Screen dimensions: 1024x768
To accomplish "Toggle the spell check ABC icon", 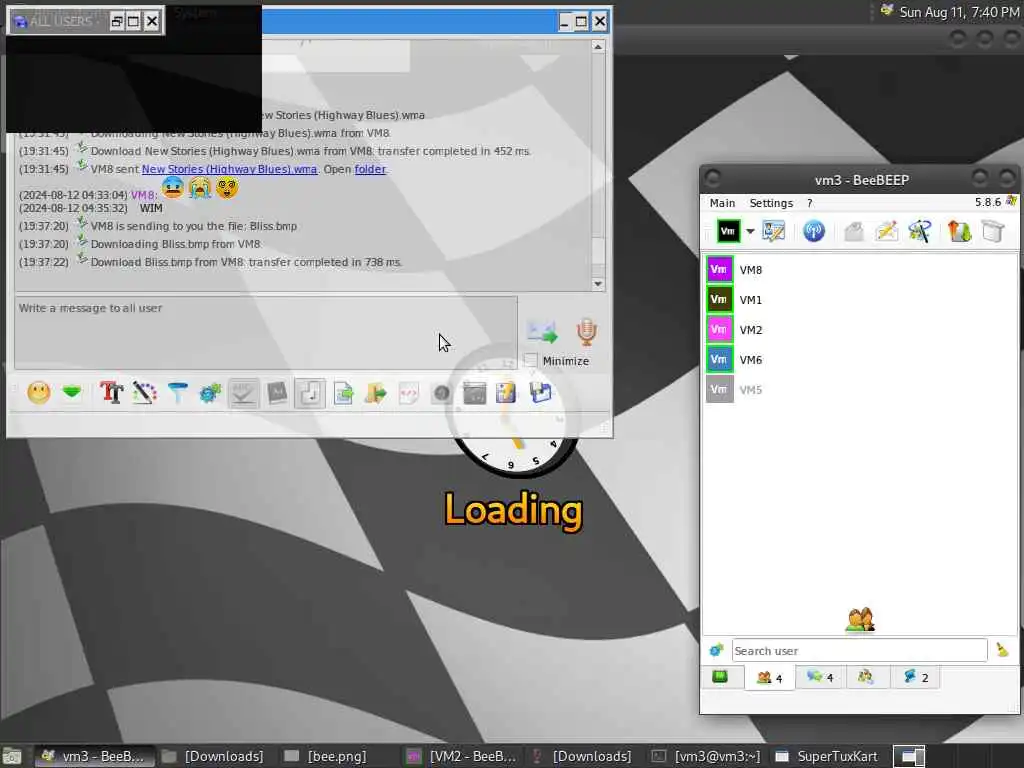I will (x=244, y=393).
